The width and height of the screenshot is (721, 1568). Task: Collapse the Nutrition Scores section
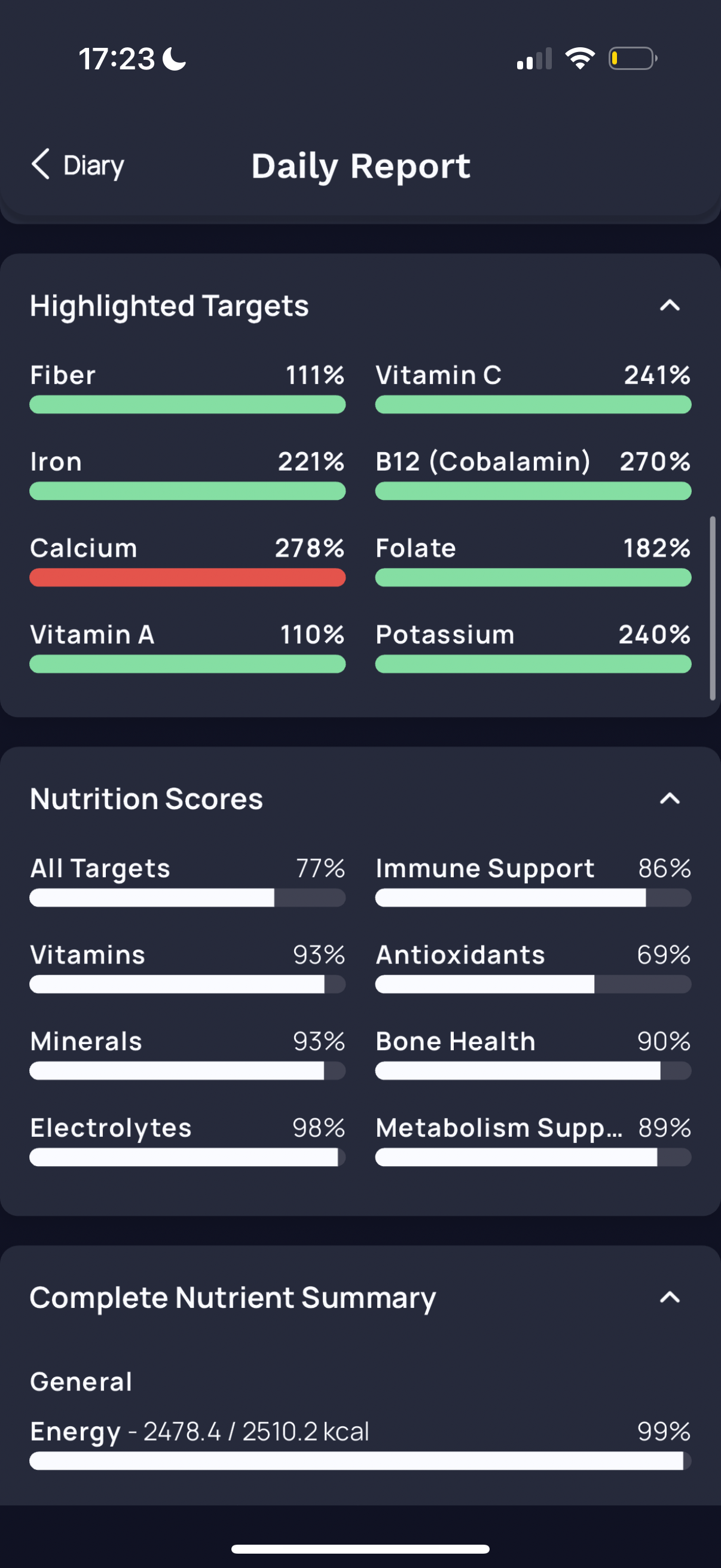[669, 798]
